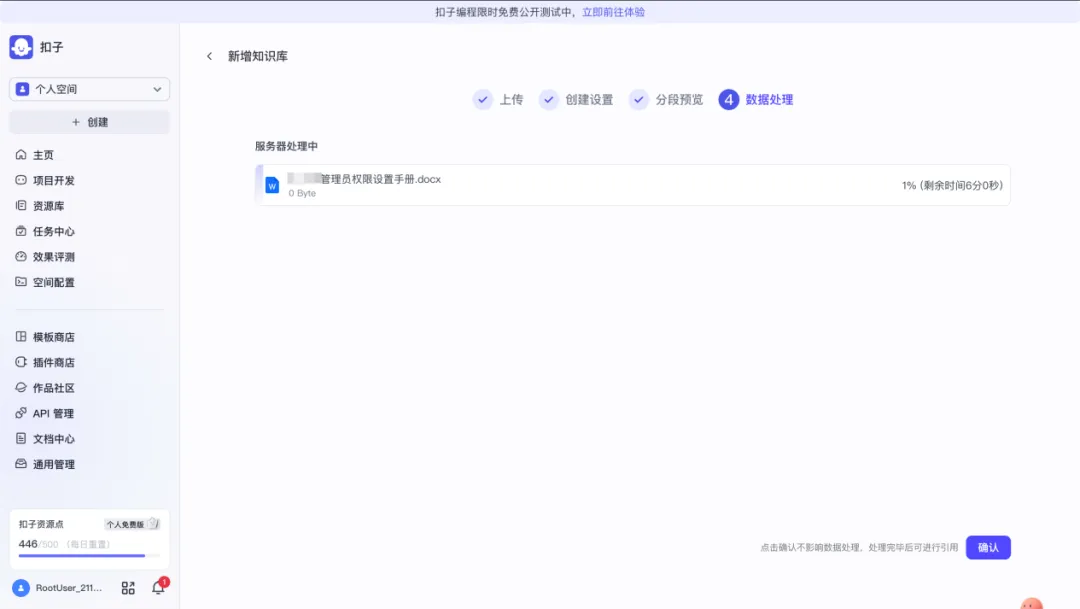1080x609 pixels.
Task: Click the grid apps icon beside username
Action: [128, 588]
